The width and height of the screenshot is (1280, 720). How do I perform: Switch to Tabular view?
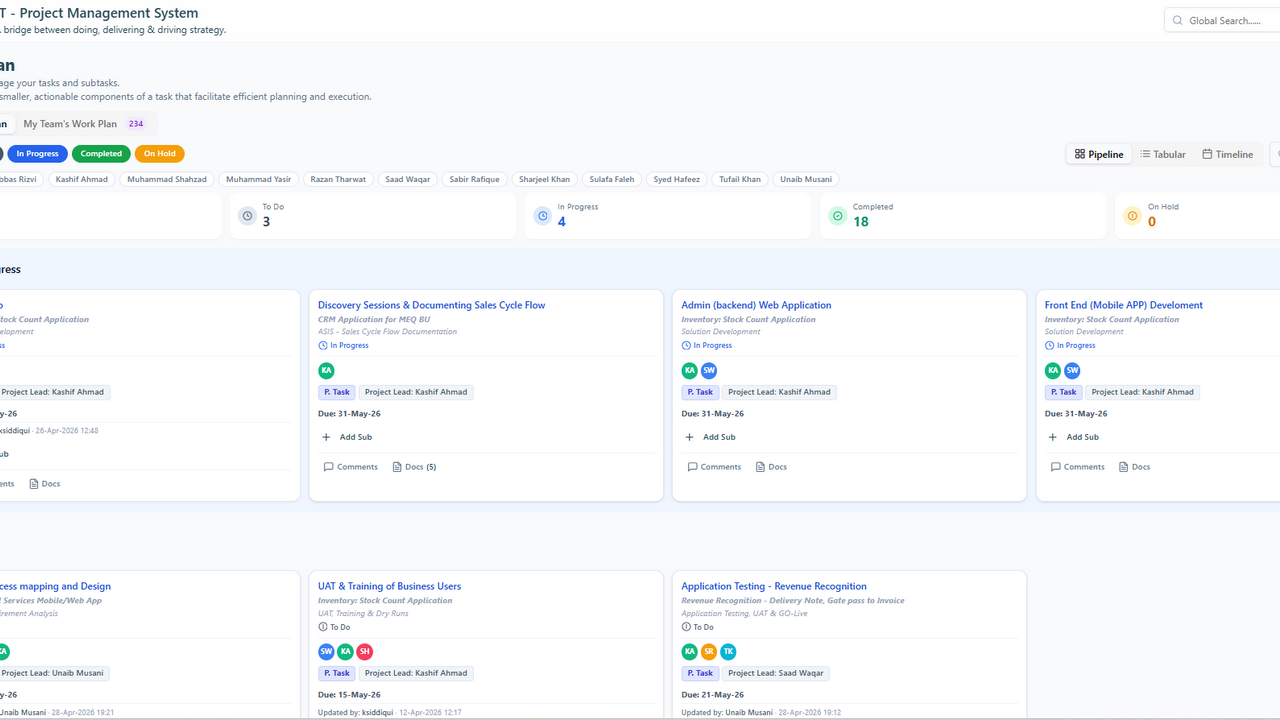[1163, 154]
